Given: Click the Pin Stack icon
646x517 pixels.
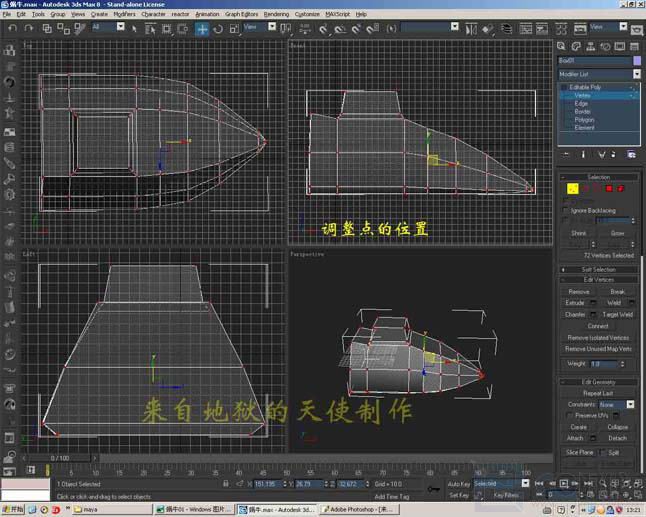Looking at the screenshot, I should coord(566,154).
